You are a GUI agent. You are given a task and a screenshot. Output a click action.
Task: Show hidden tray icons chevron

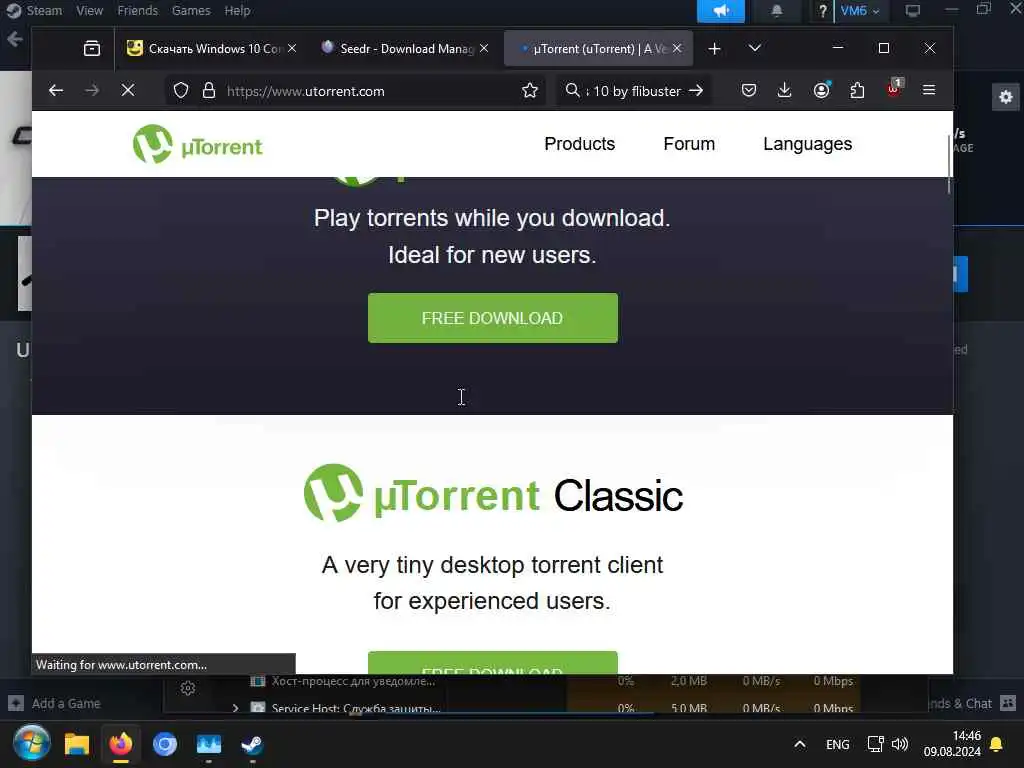pyautogui.click(x=799, y=744)
